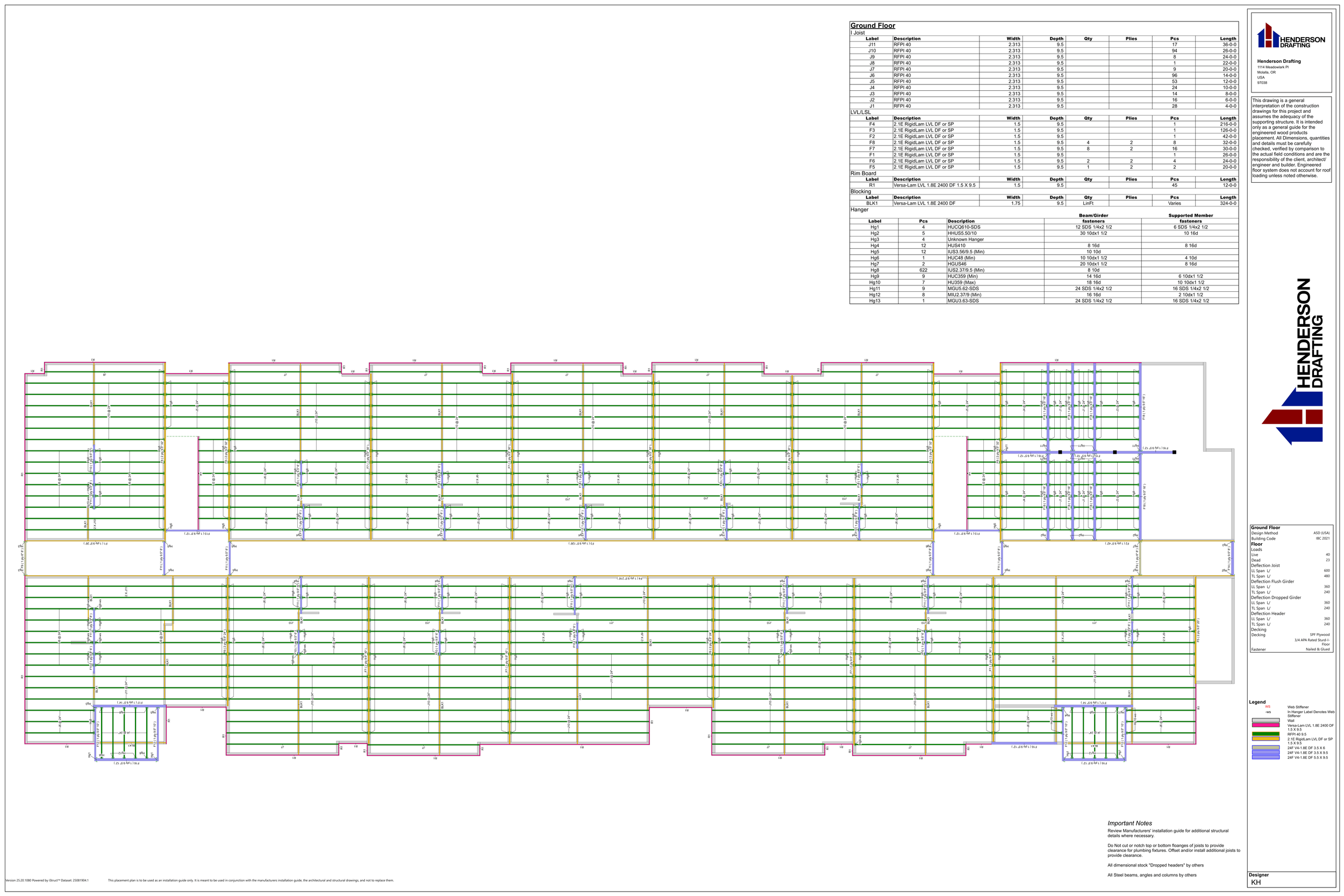
Task: Toggle Building Code IBC 2021 setting
Action: (x=1322, y=539)
